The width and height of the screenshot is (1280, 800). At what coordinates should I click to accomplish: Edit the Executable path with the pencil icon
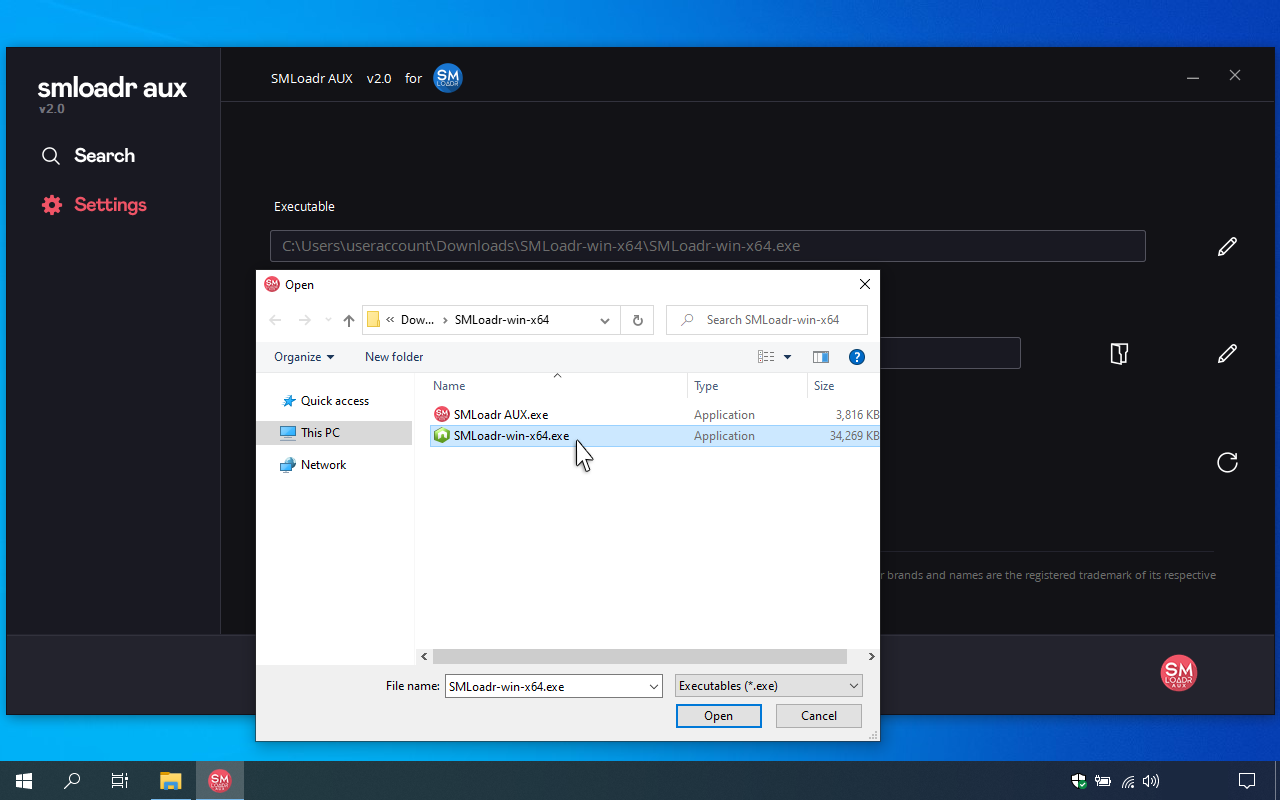click(x=1227, y=246)
